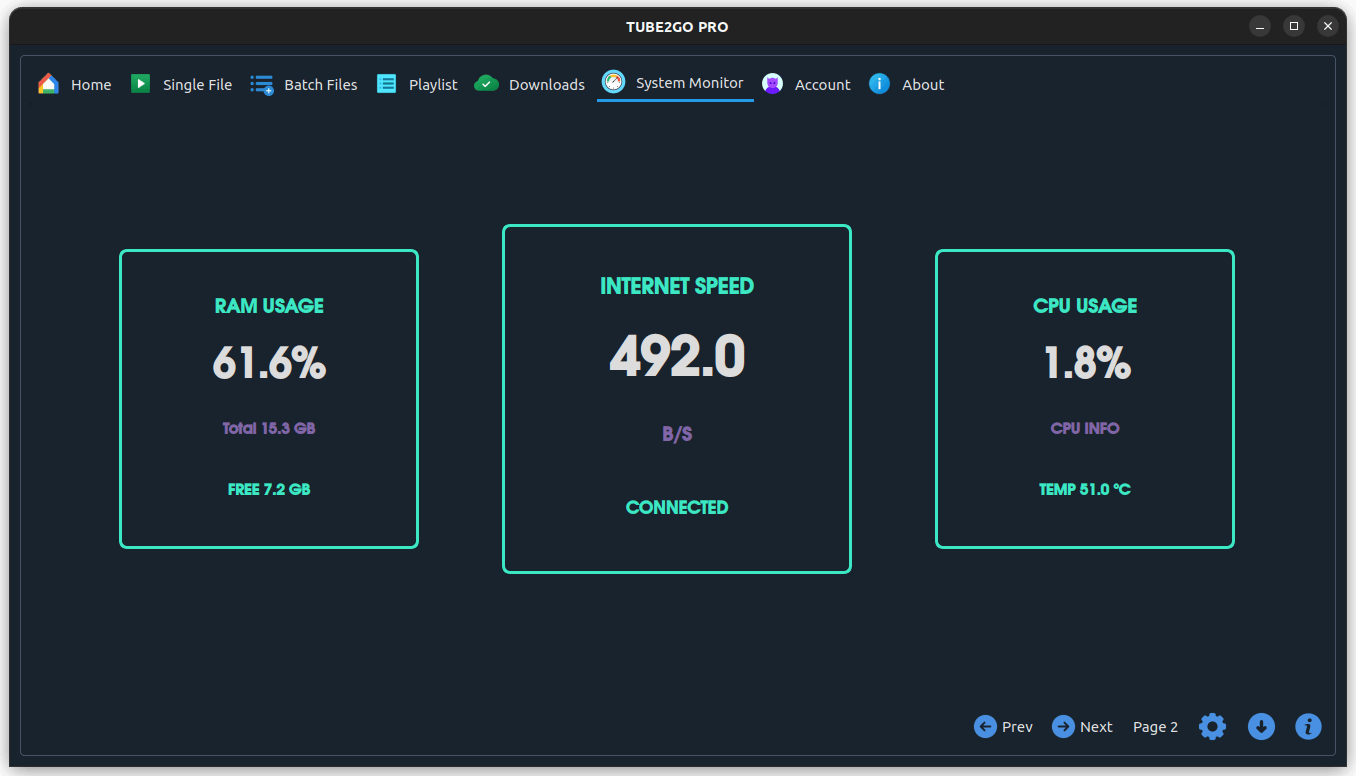
Task: Click the CPU INFO label
Action: [1085, 428]
